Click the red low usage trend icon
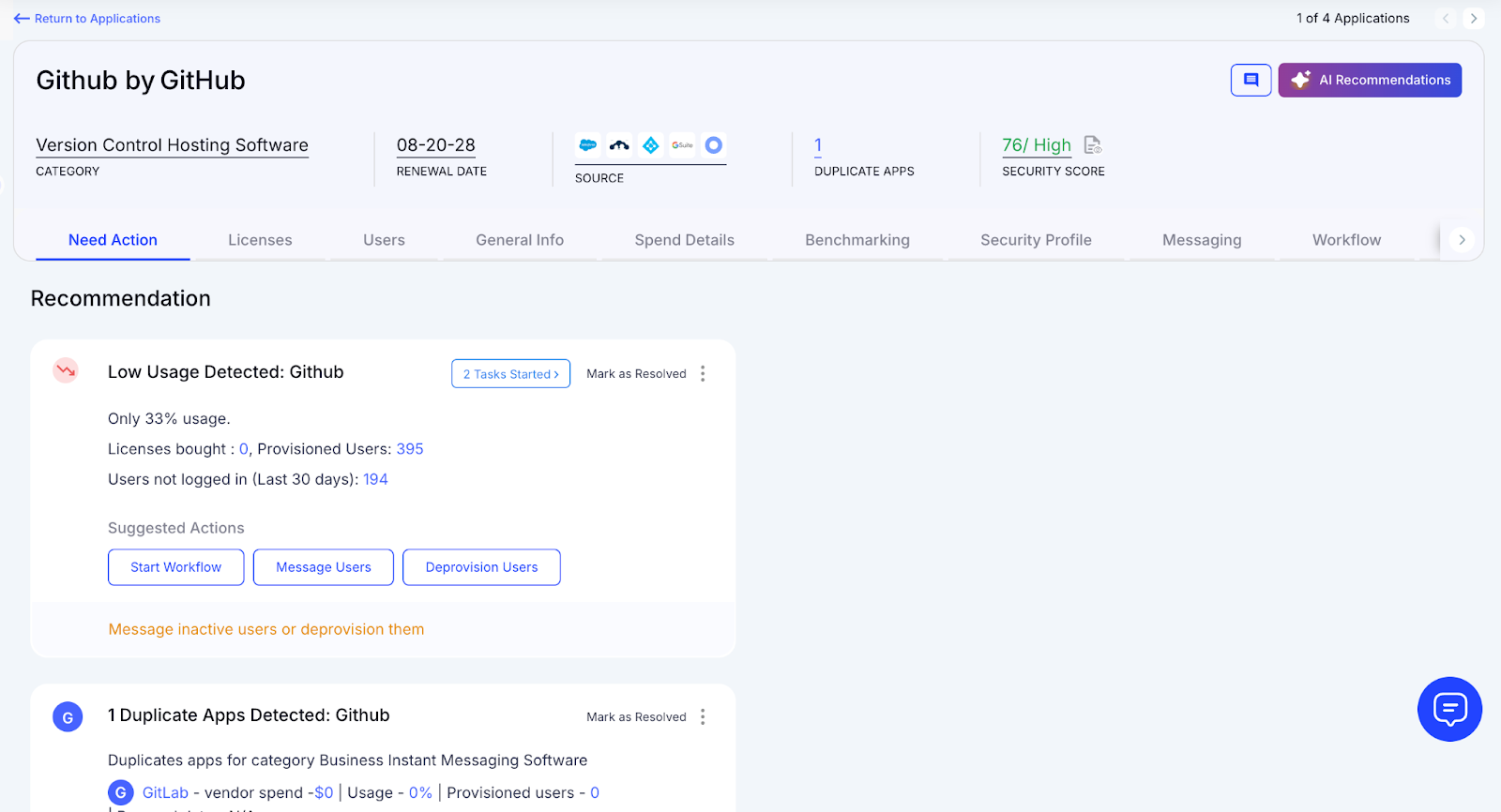This screenshot has height=812, width=1501. pos(66,370)
